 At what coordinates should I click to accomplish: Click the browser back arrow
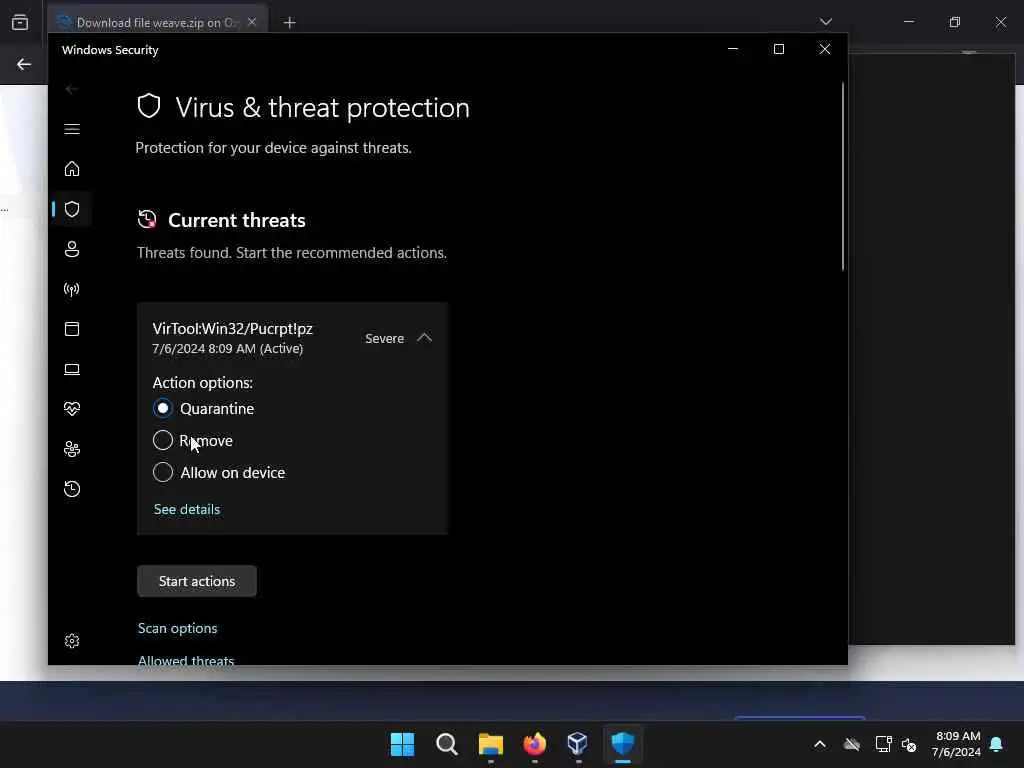(24, 64)
